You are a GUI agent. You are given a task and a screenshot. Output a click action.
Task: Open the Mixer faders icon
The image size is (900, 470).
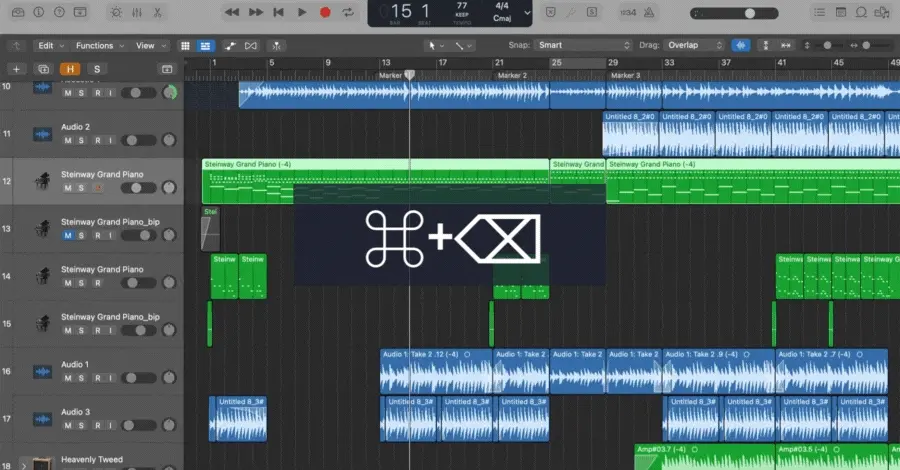tap(137, 12)
